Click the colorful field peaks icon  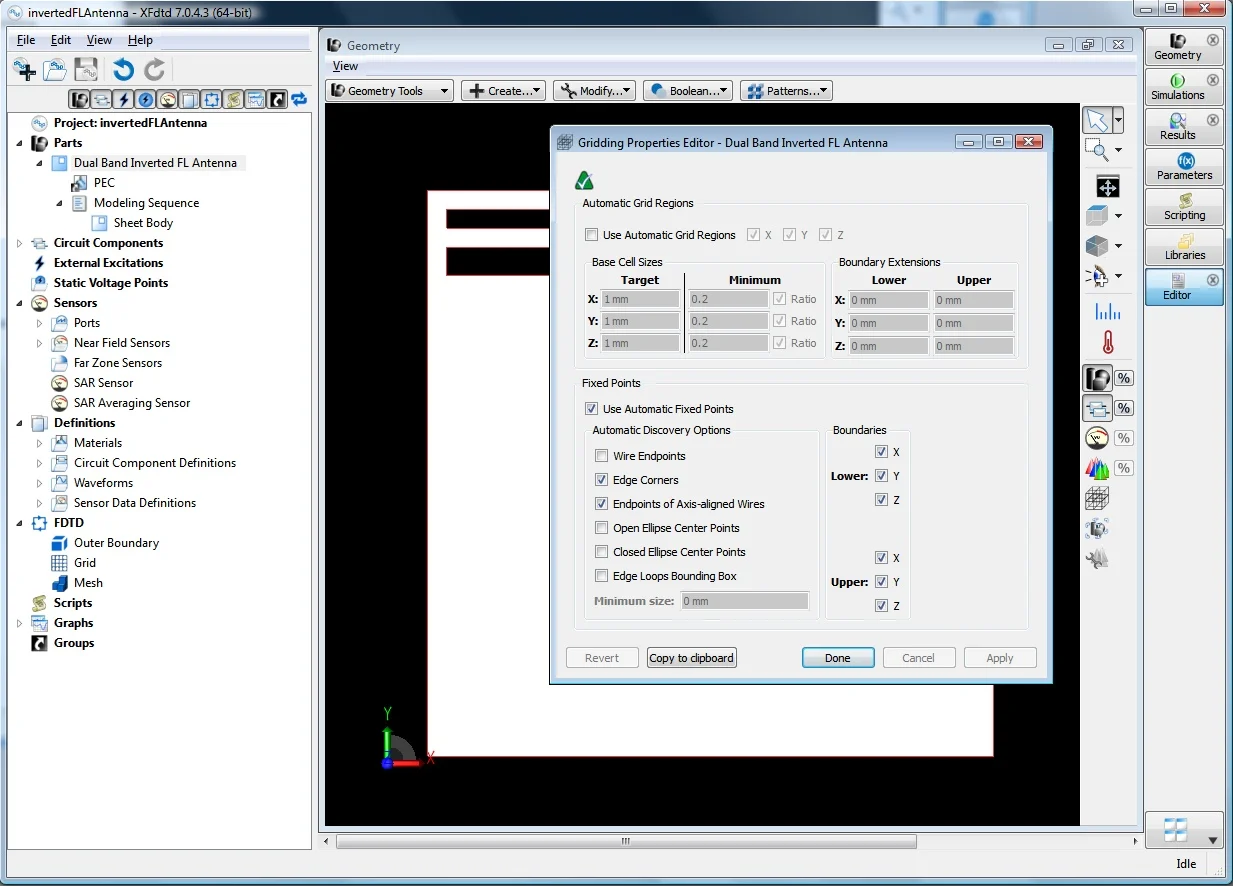[1097, 468]
